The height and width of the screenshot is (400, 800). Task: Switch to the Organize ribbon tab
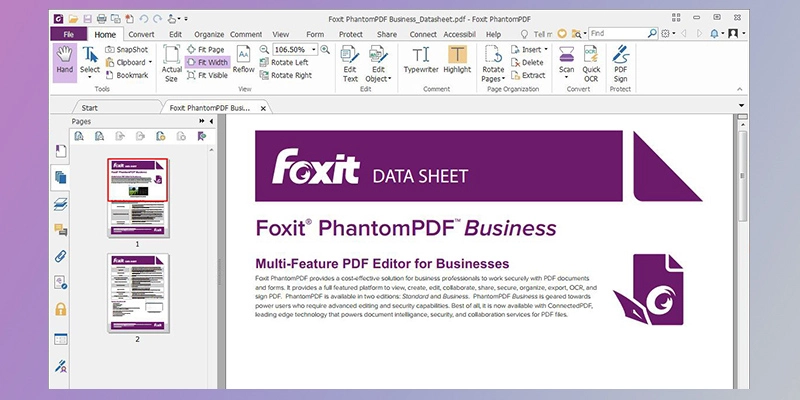pos(209,34)
